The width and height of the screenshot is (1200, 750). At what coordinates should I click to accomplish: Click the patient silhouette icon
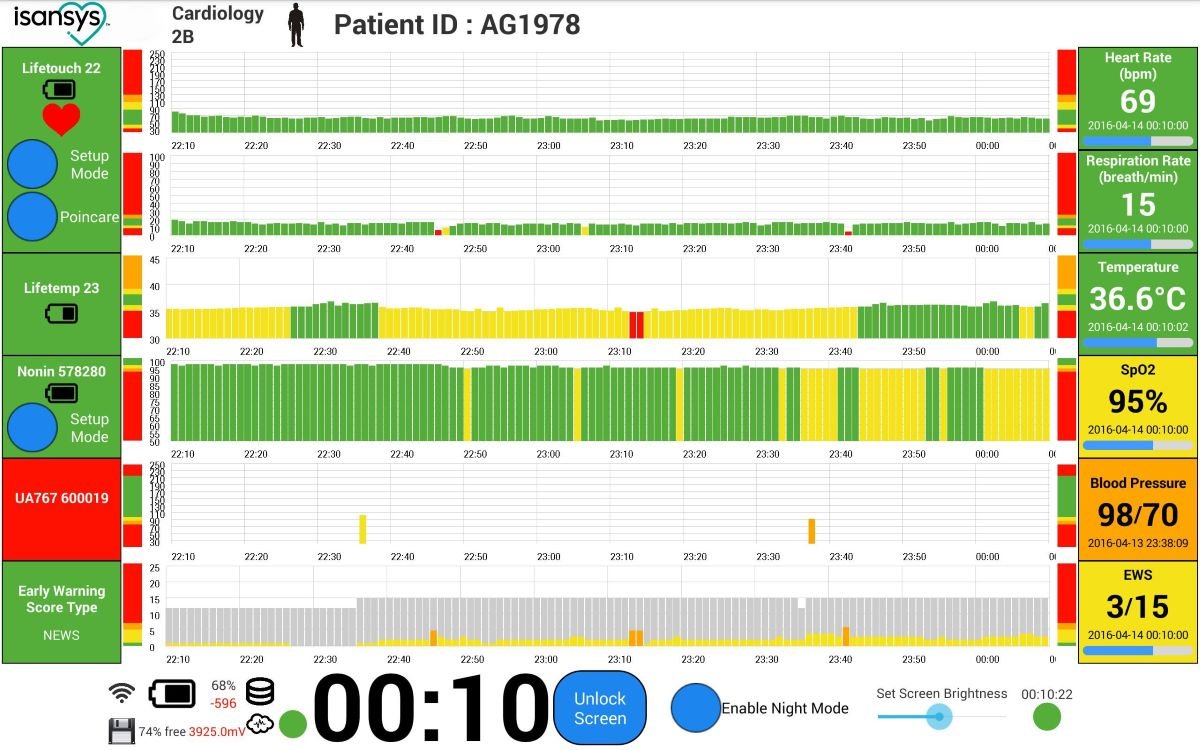(295, 25)
